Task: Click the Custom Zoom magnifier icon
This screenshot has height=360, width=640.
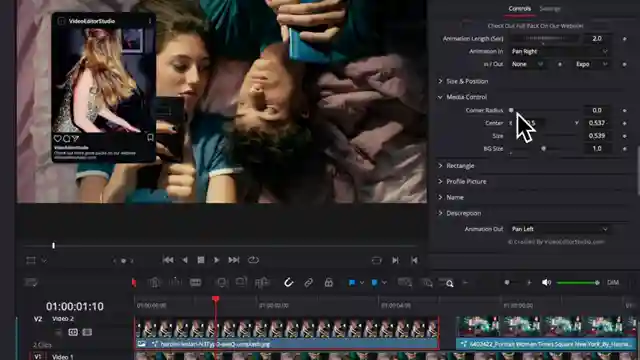Action: [x=448, y=282]
